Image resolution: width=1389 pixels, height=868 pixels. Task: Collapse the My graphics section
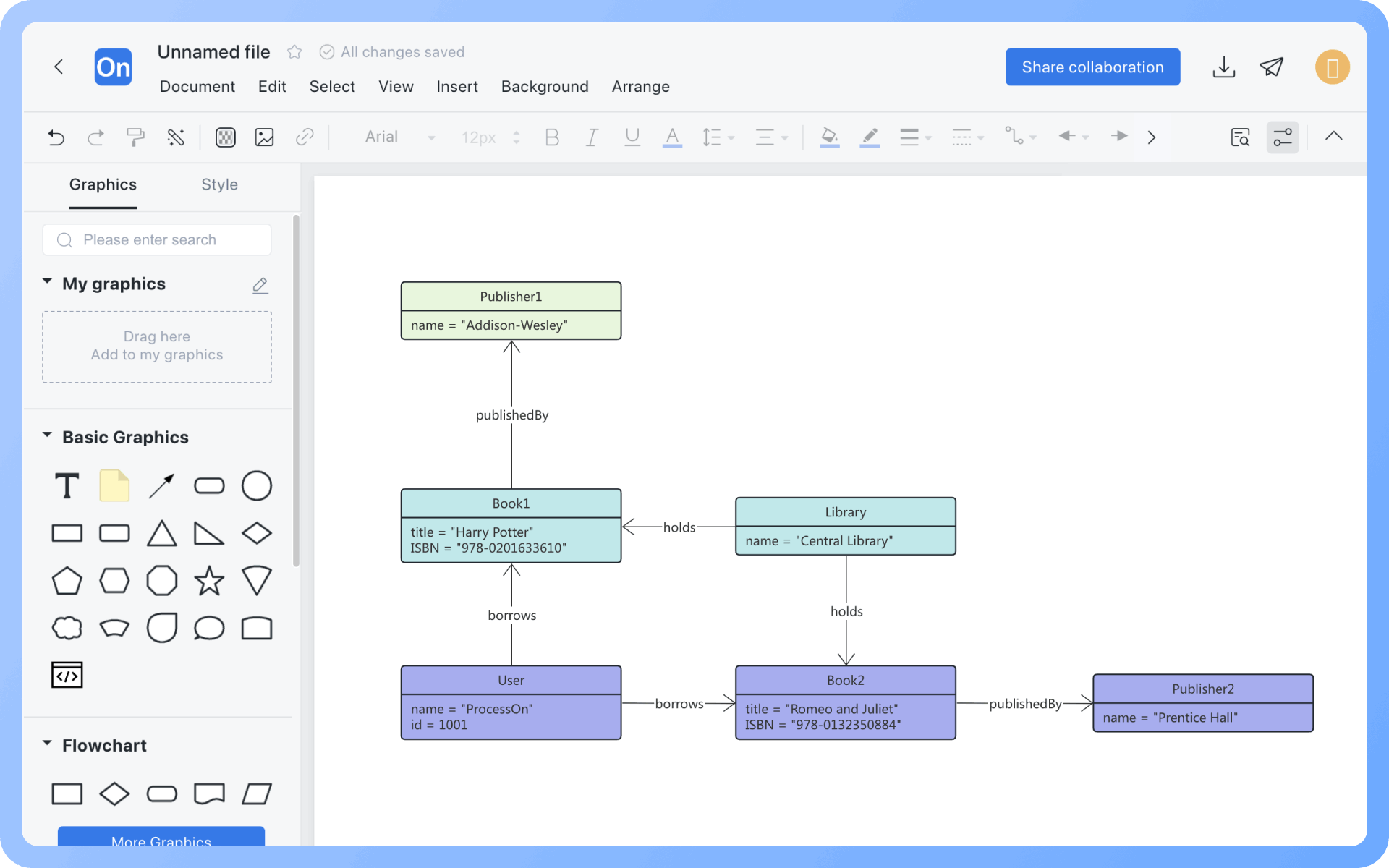pyautogui.click(x=47, y=281)
